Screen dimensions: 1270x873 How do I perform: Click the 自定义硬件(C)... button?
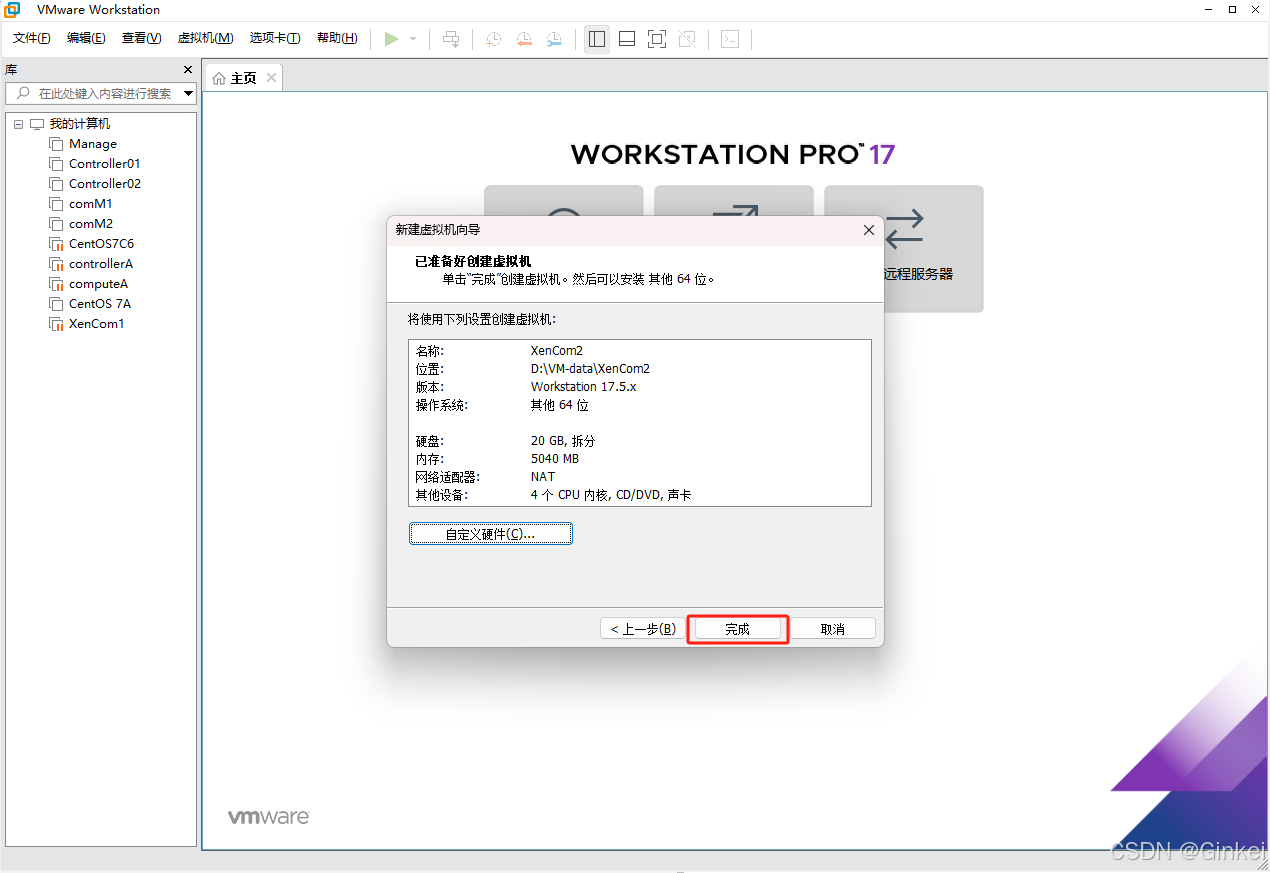(x=490, y=534)
